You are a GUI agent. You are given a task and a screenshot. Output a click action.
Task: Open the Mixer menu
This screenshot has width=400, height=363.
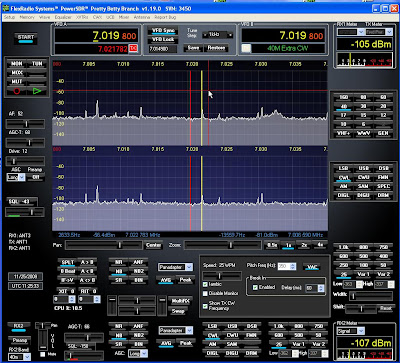click(124, 17)
